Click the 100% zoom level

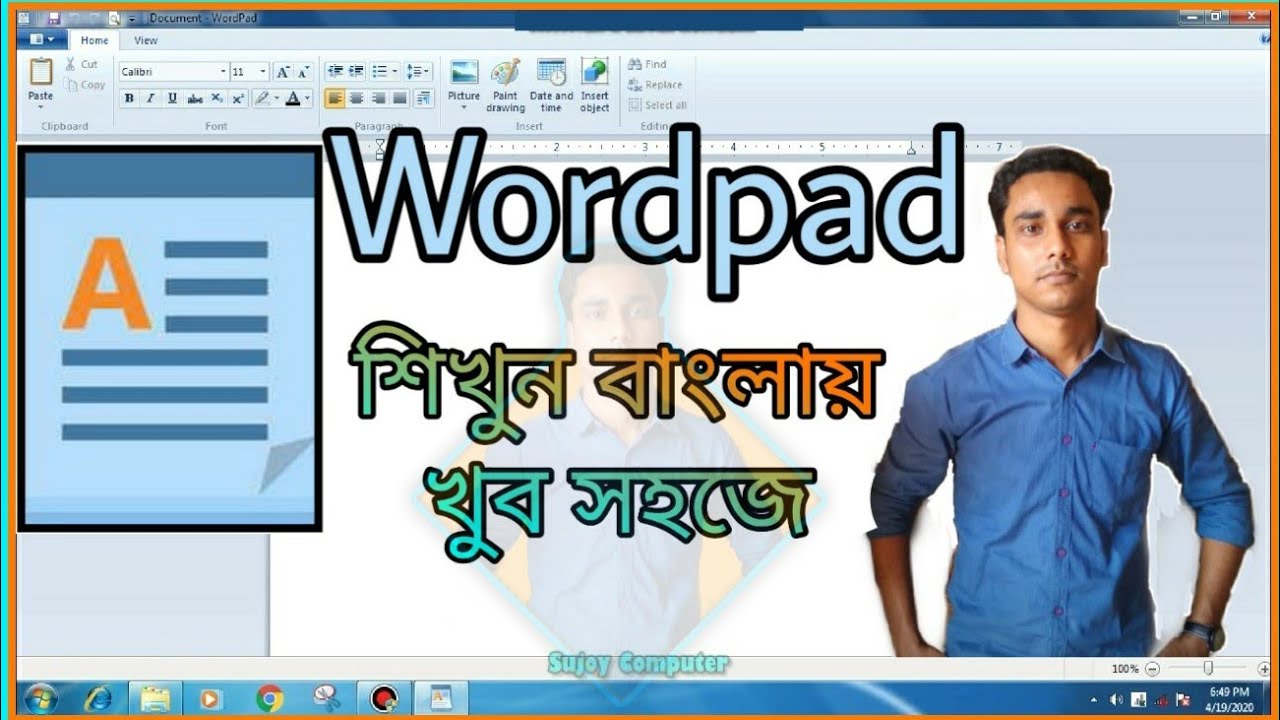point(1125,668)
